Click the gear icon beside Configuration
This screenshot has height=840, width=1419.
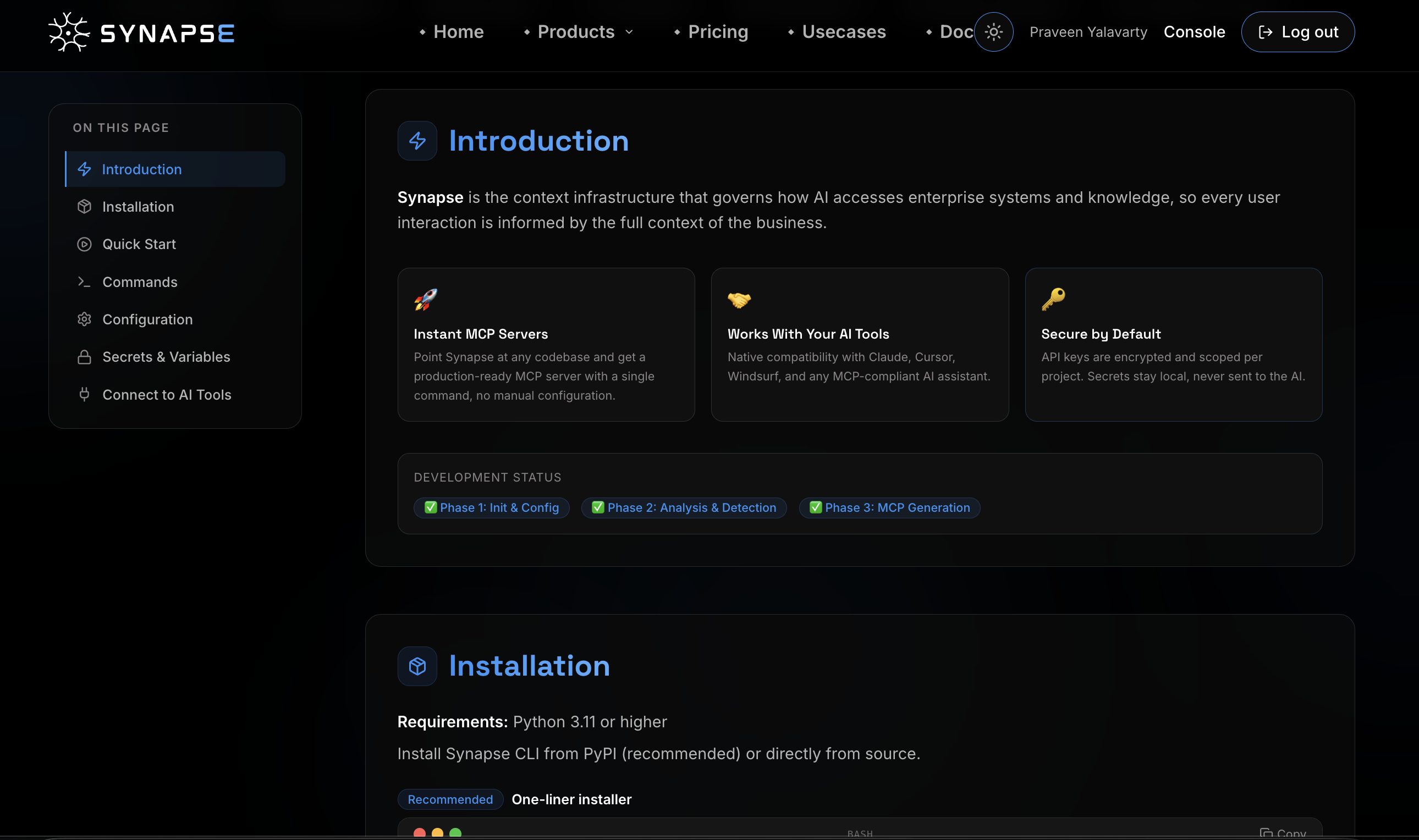click(84, 319)
